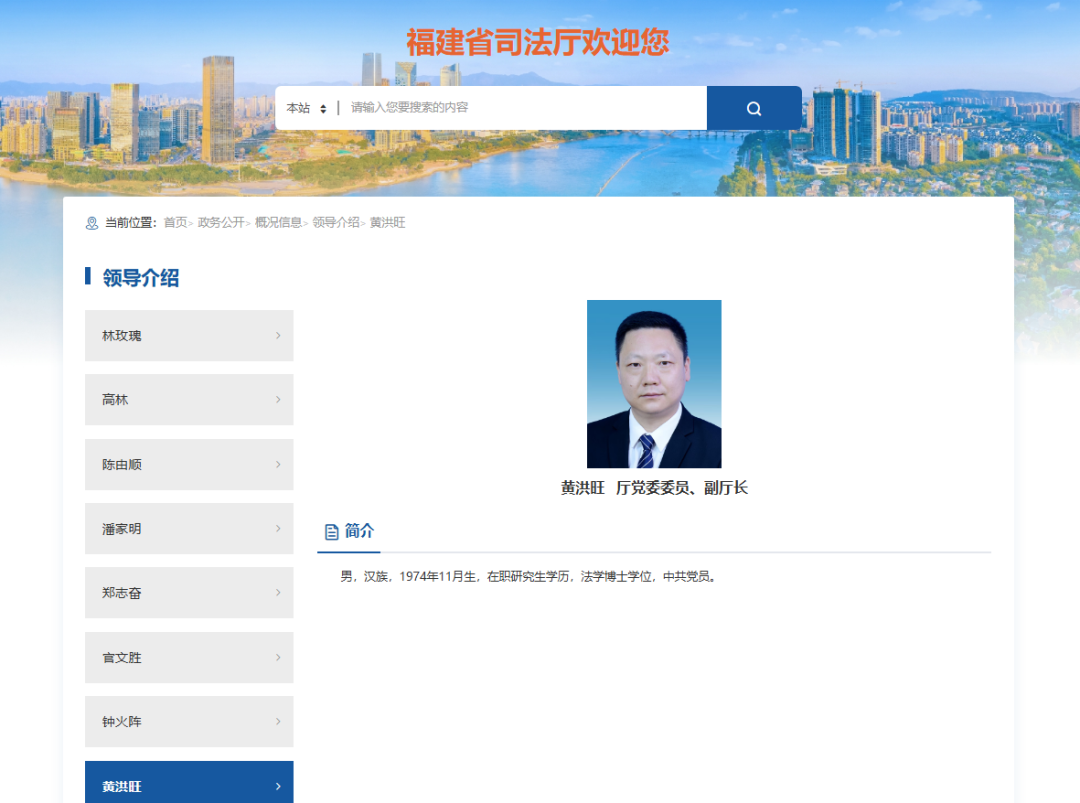The width and height of the screenshot is (1080, 803).
Task: Click the 简介 tab
Action: [x=359, y=532]
